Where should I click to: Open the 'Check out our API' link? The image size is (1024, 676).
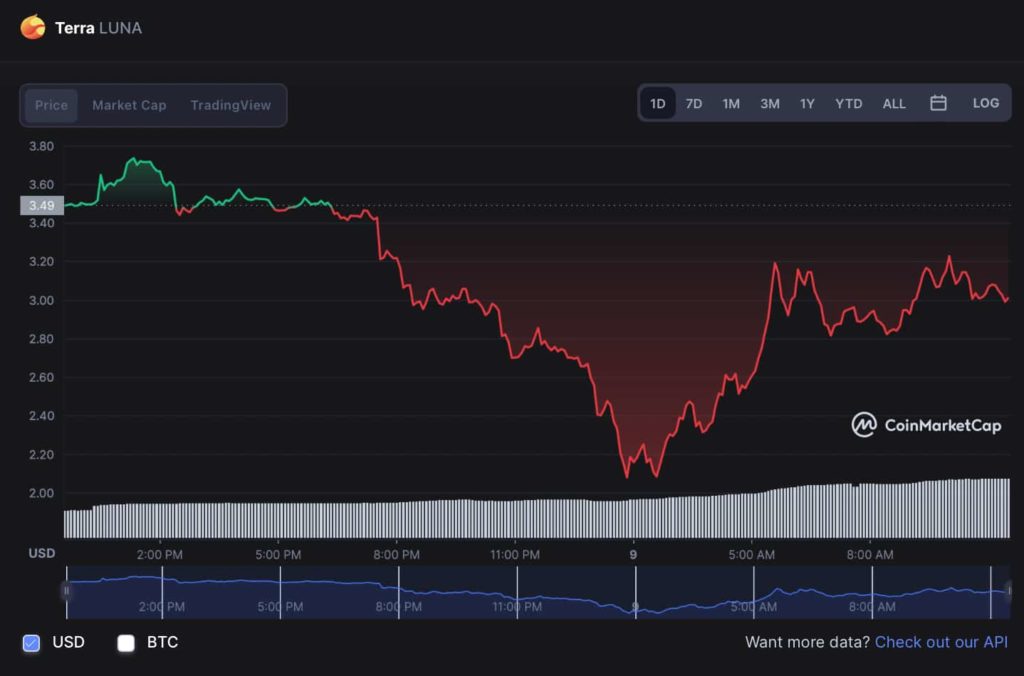(x=941, y=642)
